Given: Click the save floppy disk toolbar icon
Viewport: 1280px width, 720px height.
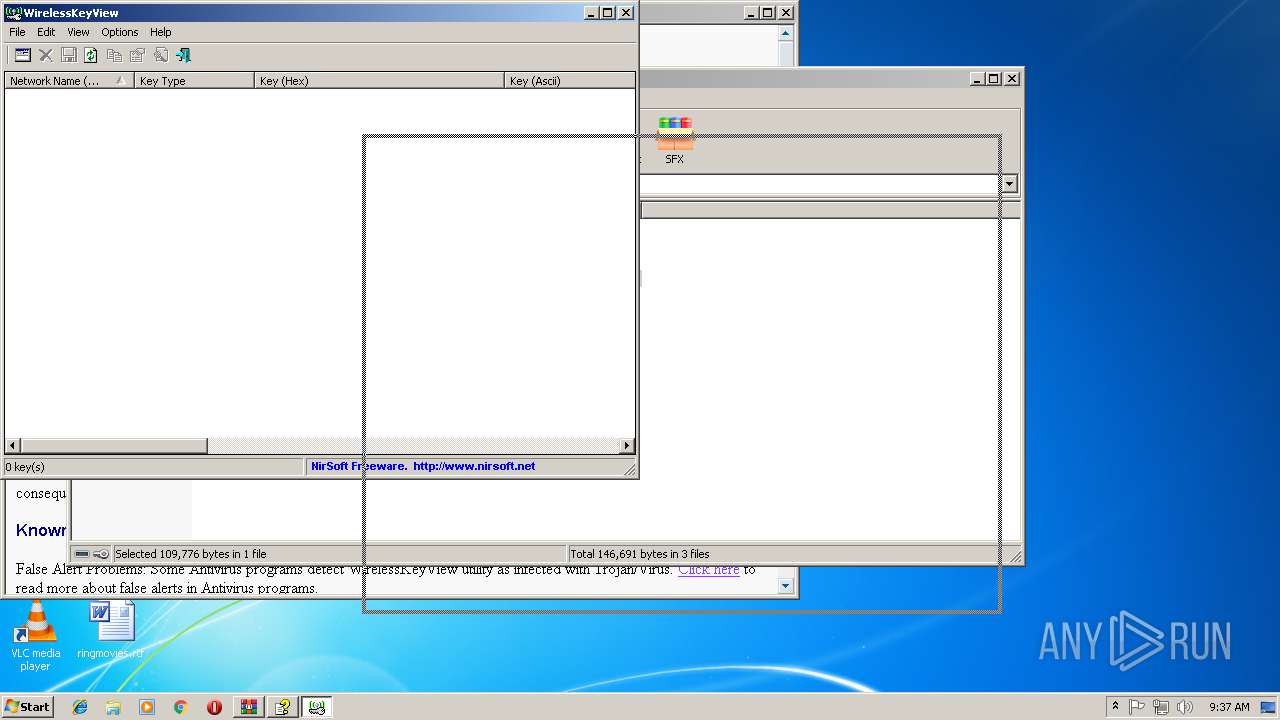Looking at the screenshot, I should point(69,55).
